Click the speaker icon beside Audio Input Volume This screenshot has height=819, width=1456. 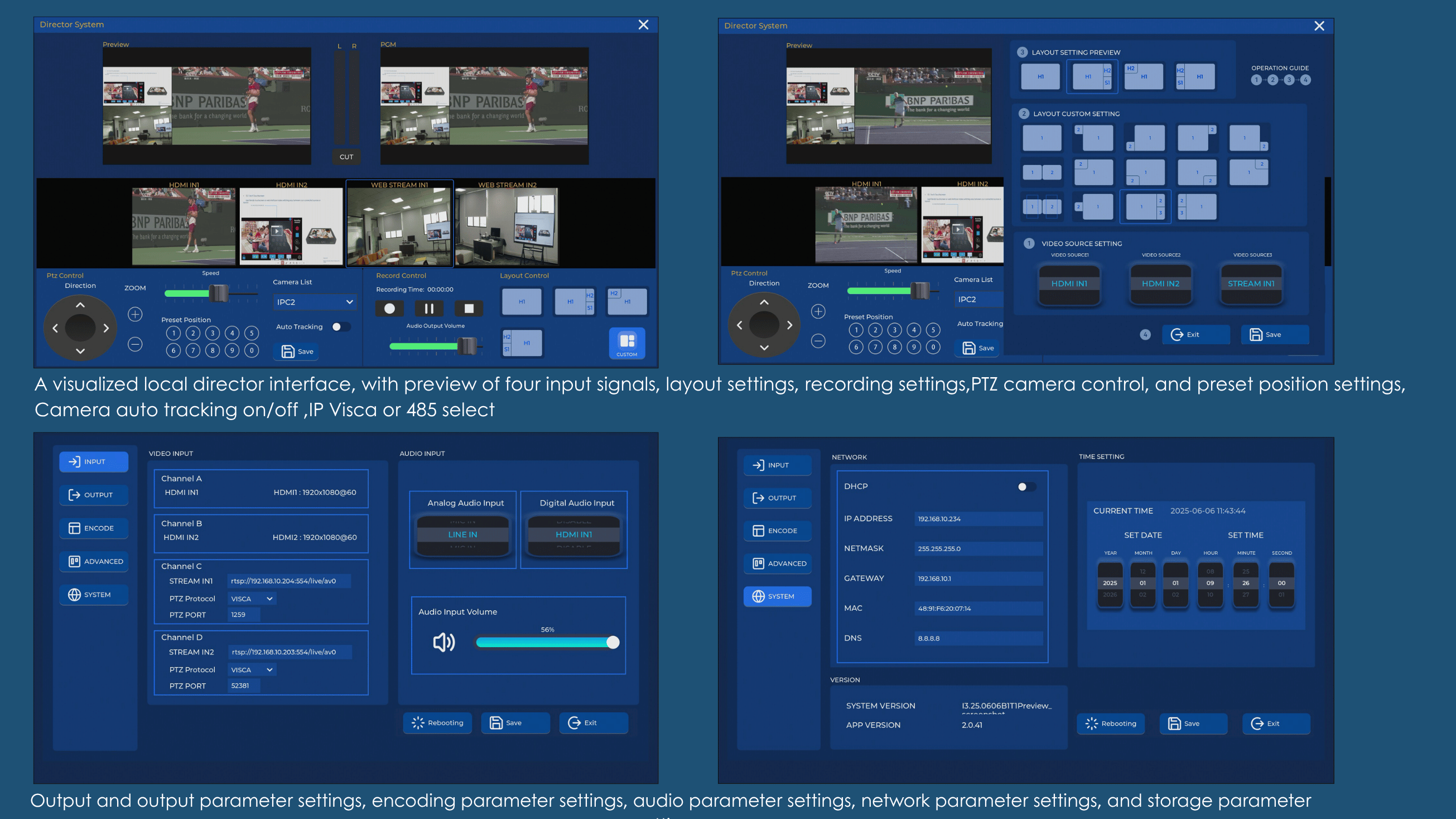pos(443,642)
